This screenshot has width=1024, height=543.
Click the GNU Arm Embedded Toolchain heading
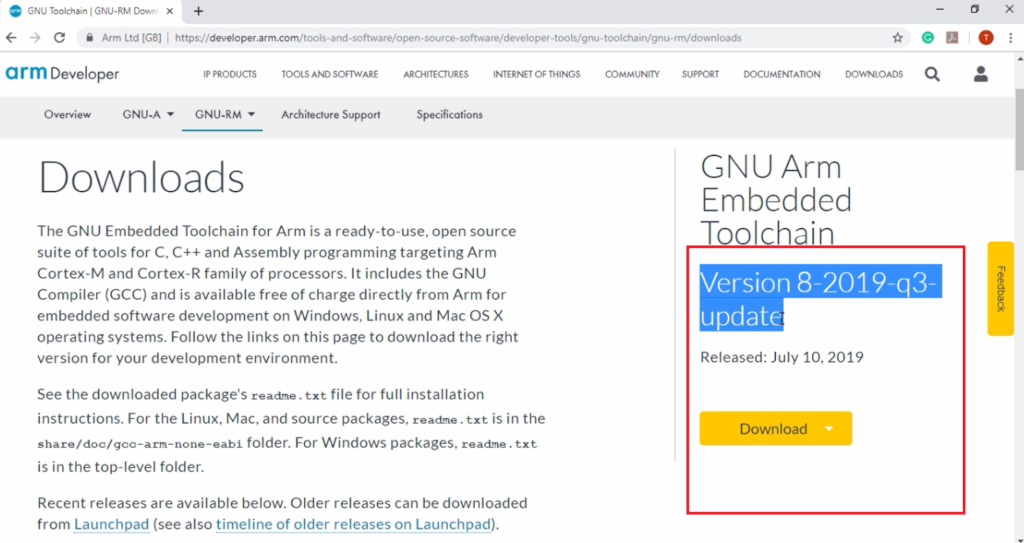pyautogui.click(x=776, y=200)
